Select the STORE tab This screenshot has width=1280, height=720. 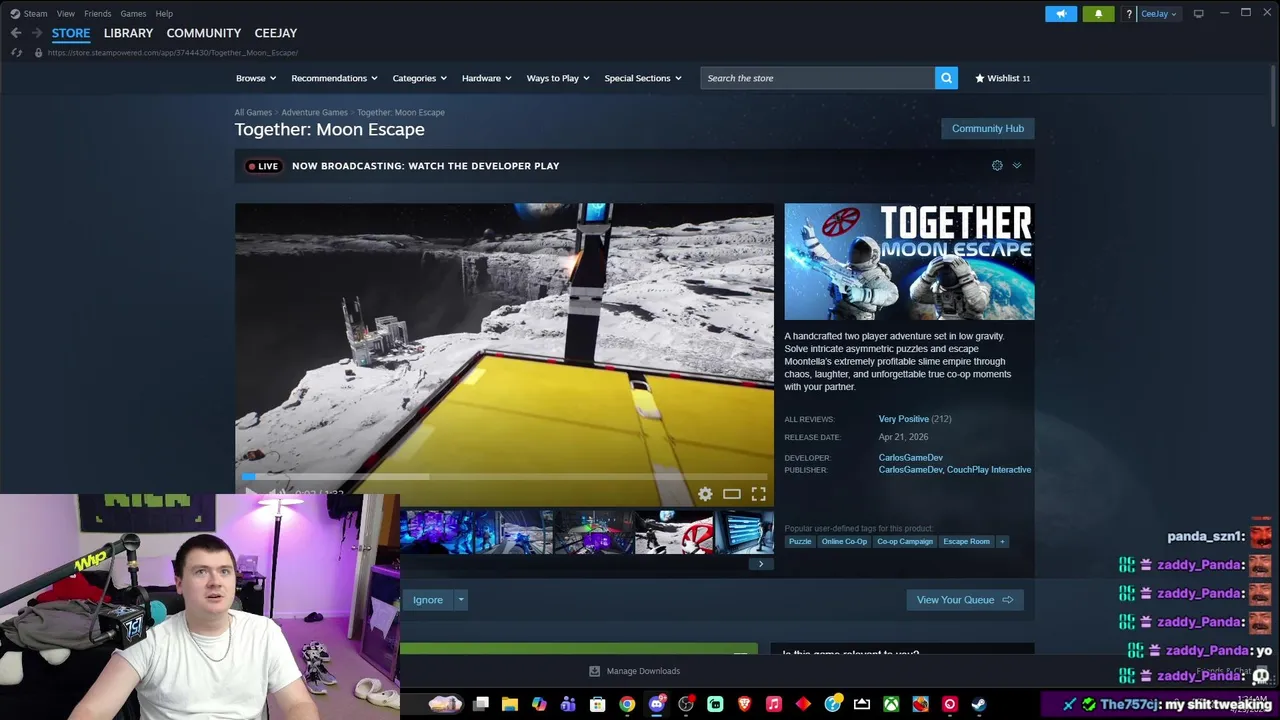pos(71,33)
